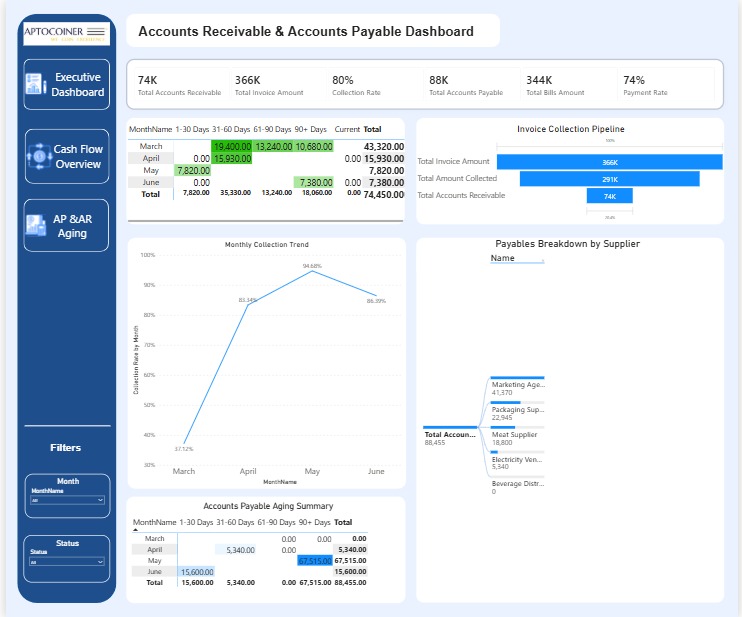Screen dimensions: 742x617
Task: Select the 10,680.00 March cell
Action: pyautogui.click(x=314, y=147)
